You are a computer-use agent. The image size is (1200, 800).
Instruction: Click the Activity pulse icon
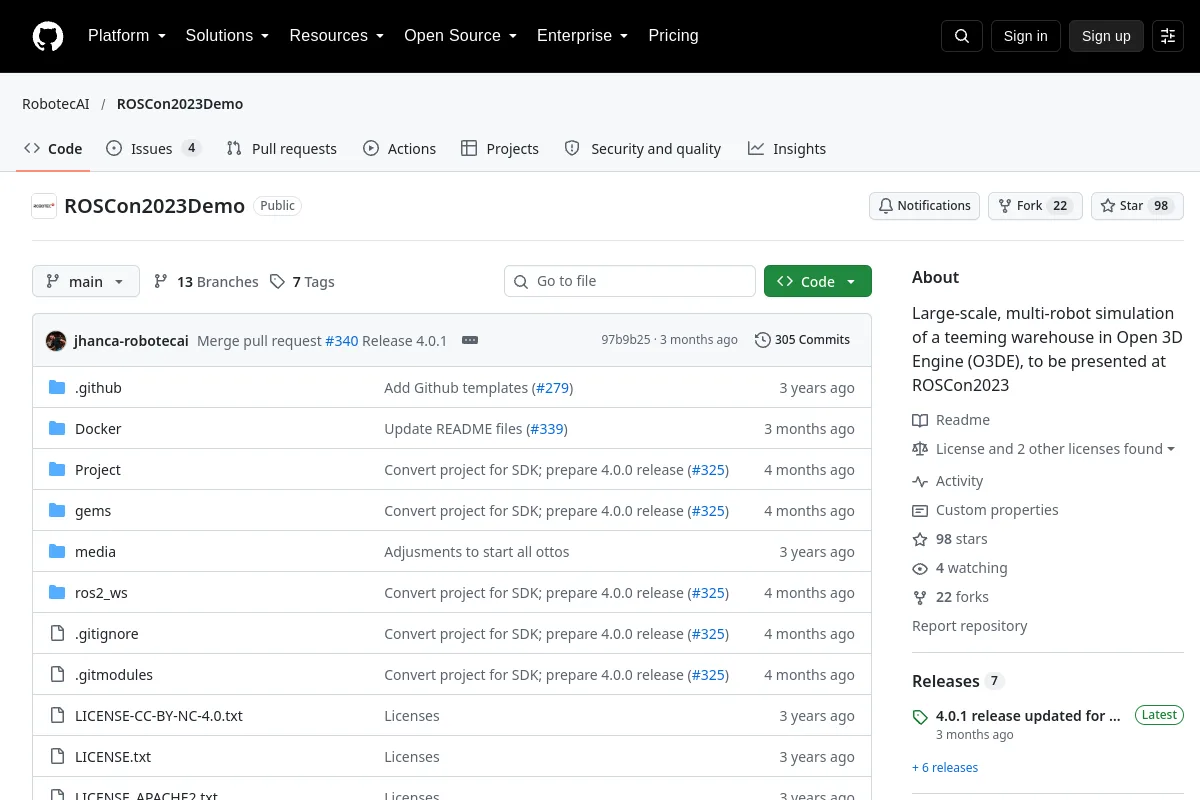click(920, 481)
